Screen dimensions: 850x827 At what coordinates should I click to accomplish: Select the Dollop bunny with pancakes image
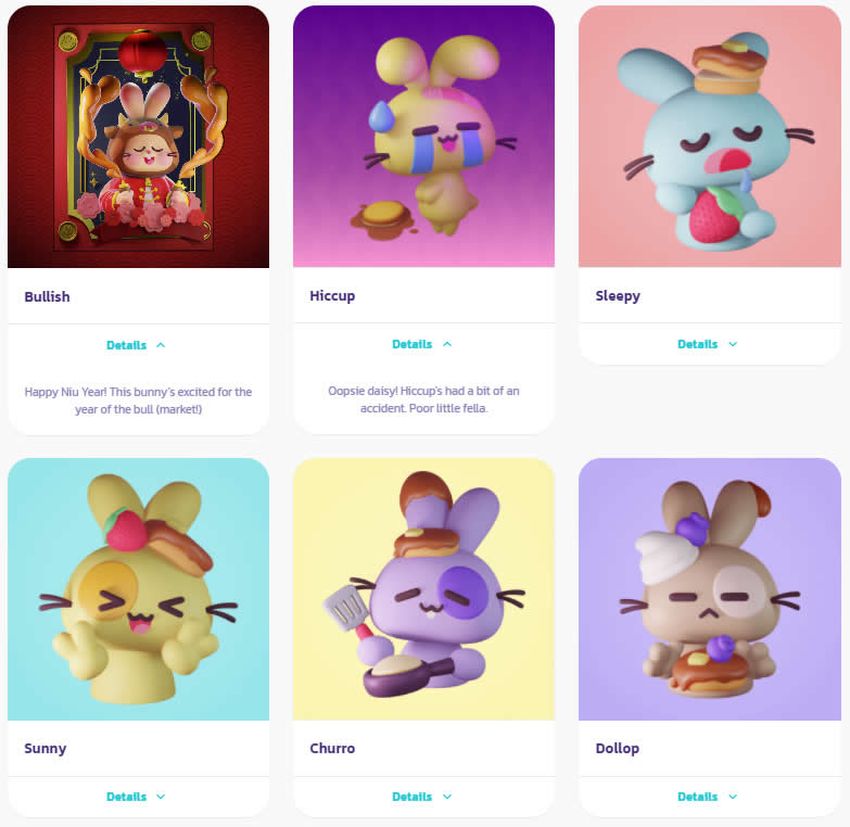710,589
